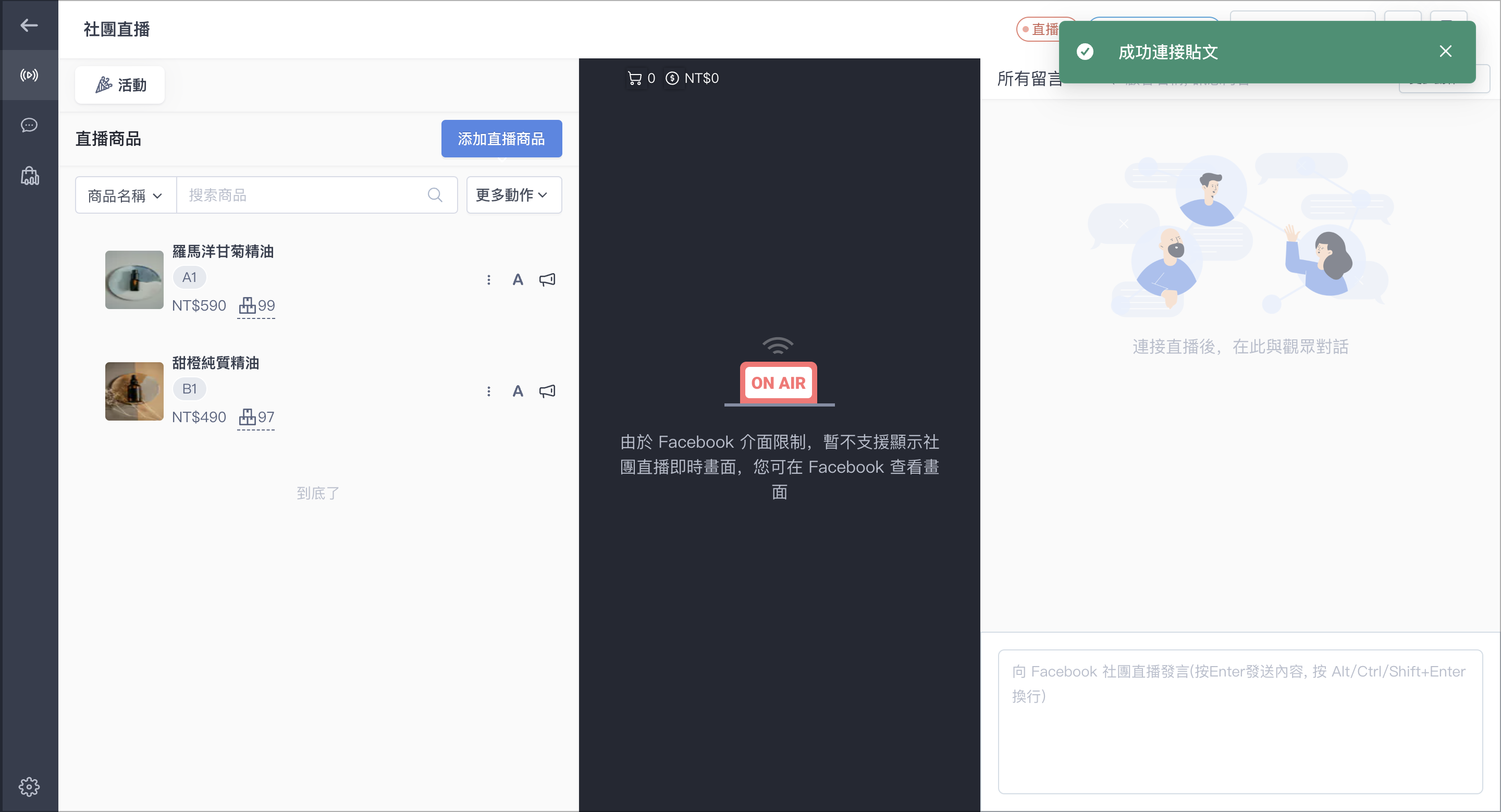Open the chat messages sidebar icon
The image size is (1501, 812).
tap(29, 125)
